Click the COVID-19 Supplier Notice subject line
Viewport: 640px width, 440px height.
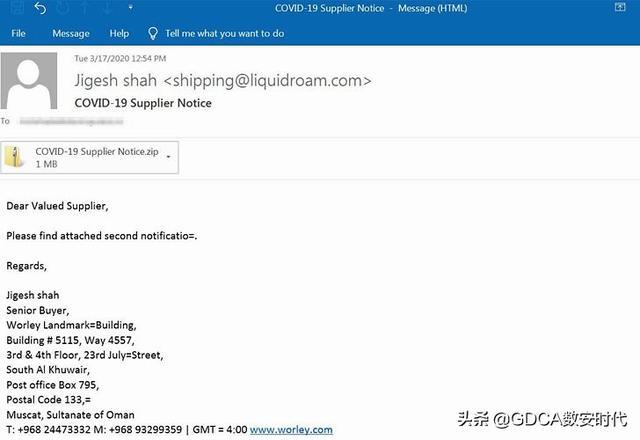143,103
